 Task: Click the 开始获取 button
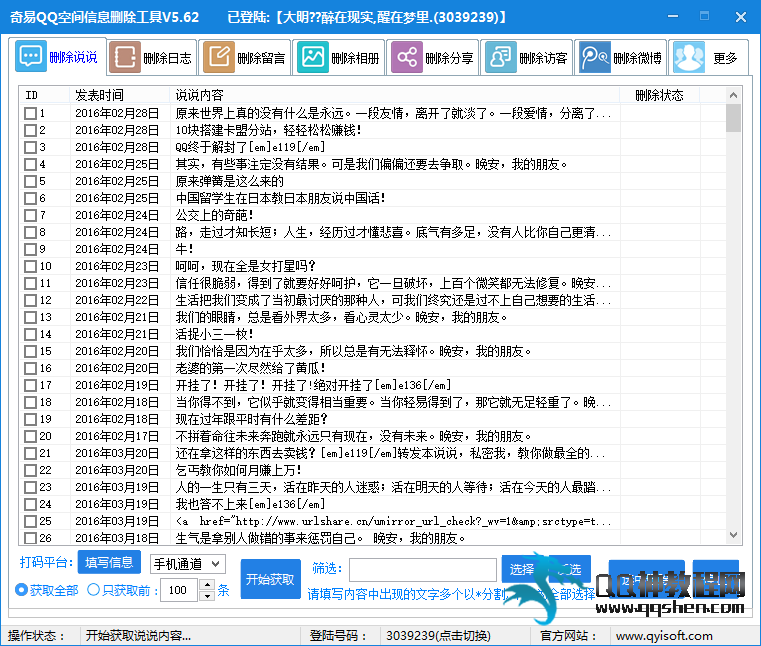pos(270,579)
